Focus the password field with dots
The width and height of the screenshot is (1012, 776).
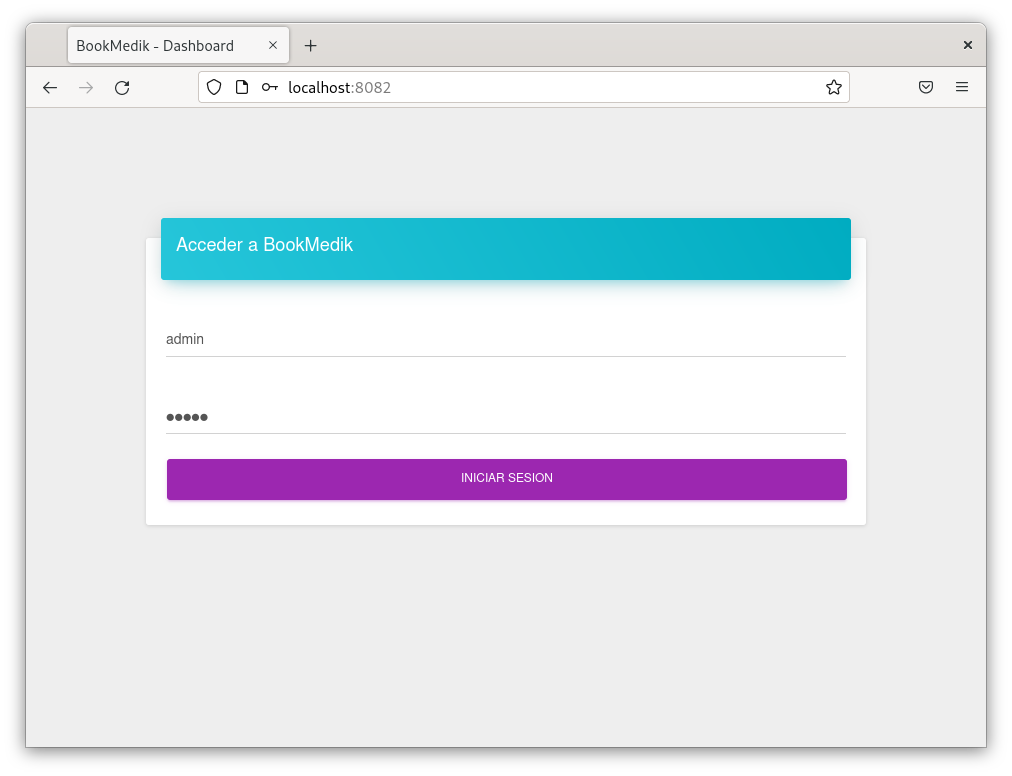coord(505,417)
